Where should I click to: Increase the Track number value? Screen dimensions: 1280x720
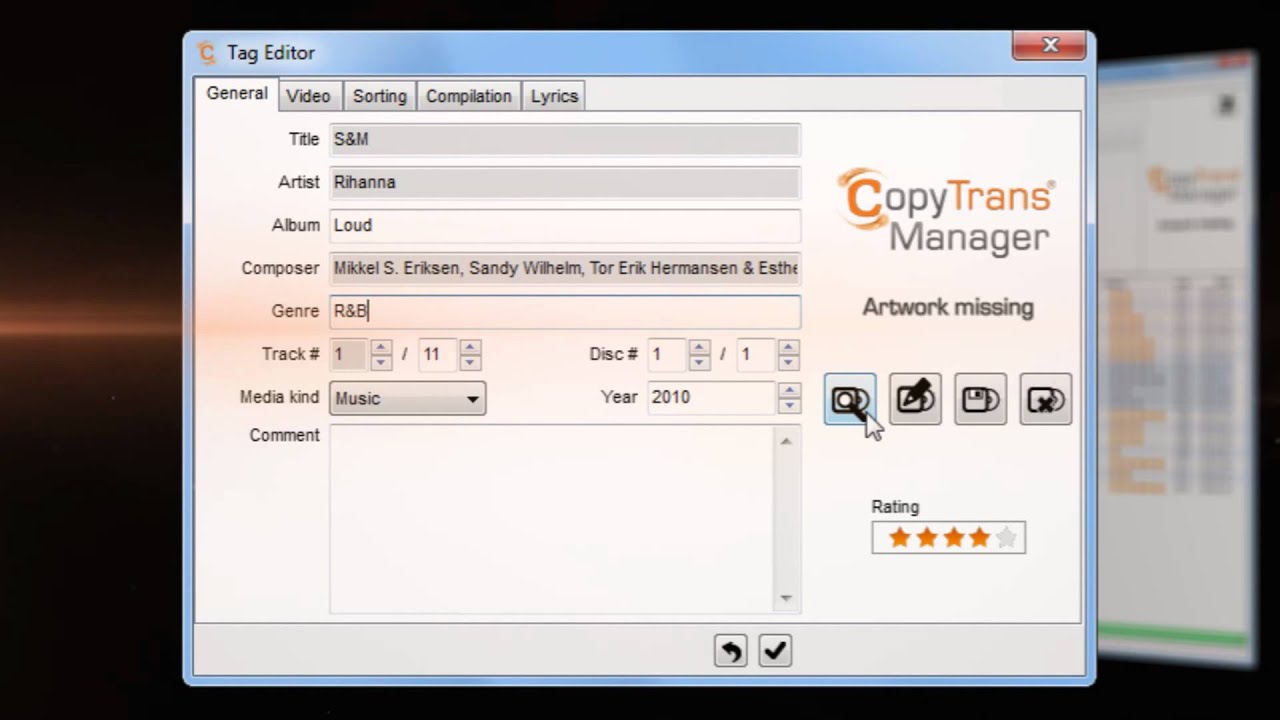click(381, 347)
